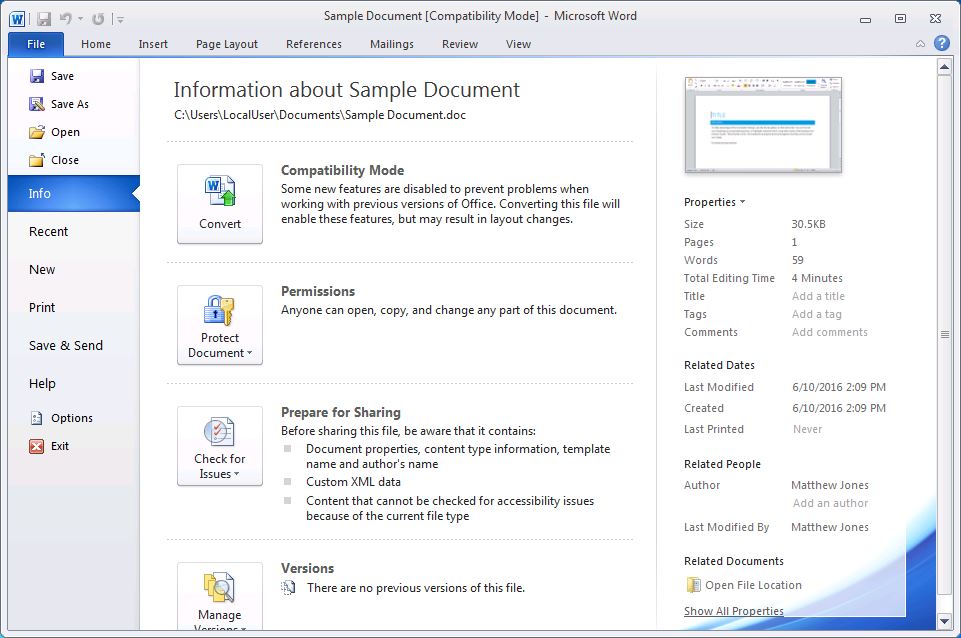Close the Word window
Image resolution: width=961 pixels, height=638 pixels.
pyautogui.click(x=935, y=19)
